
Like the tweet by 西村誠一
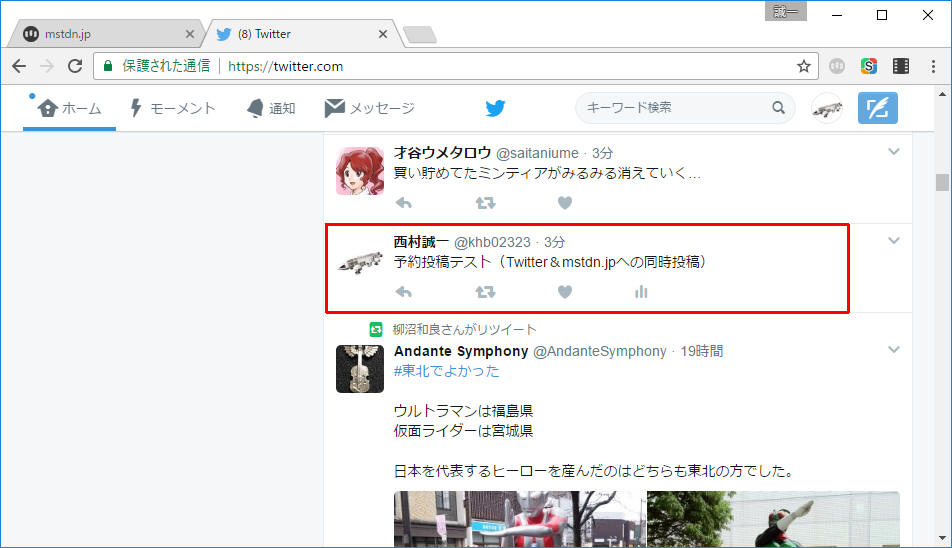564,292
